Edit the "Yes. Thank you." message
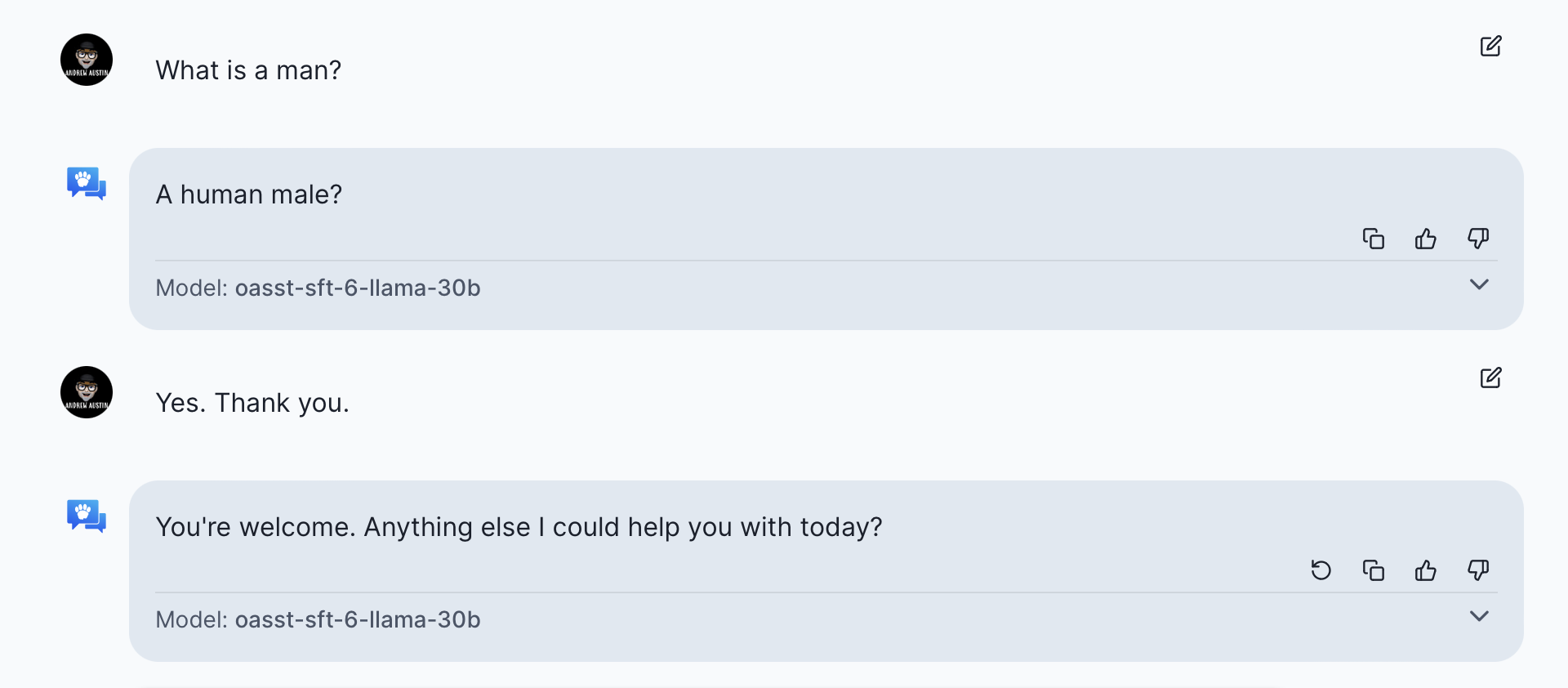This screenshot has height=688, width=1568. click(x=1490, y=378)
